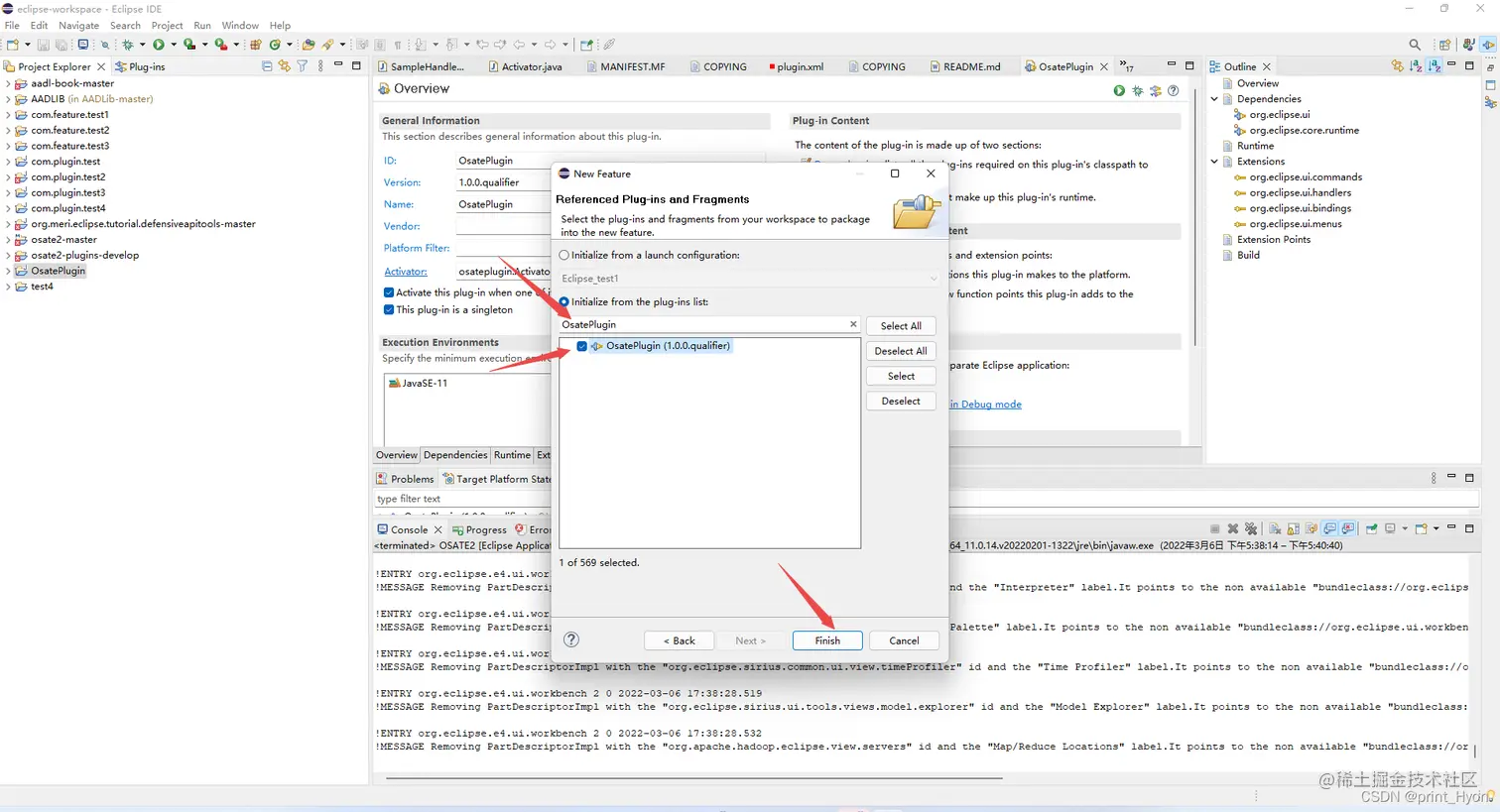1500x812 pixels.
Task: Click the console horizontal scrollbar
Action: tap(694, 778)
